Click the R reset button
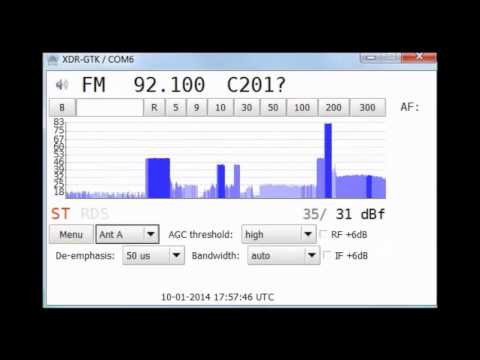The height and width of the screenshot is (360, 480). coord(154,108)
